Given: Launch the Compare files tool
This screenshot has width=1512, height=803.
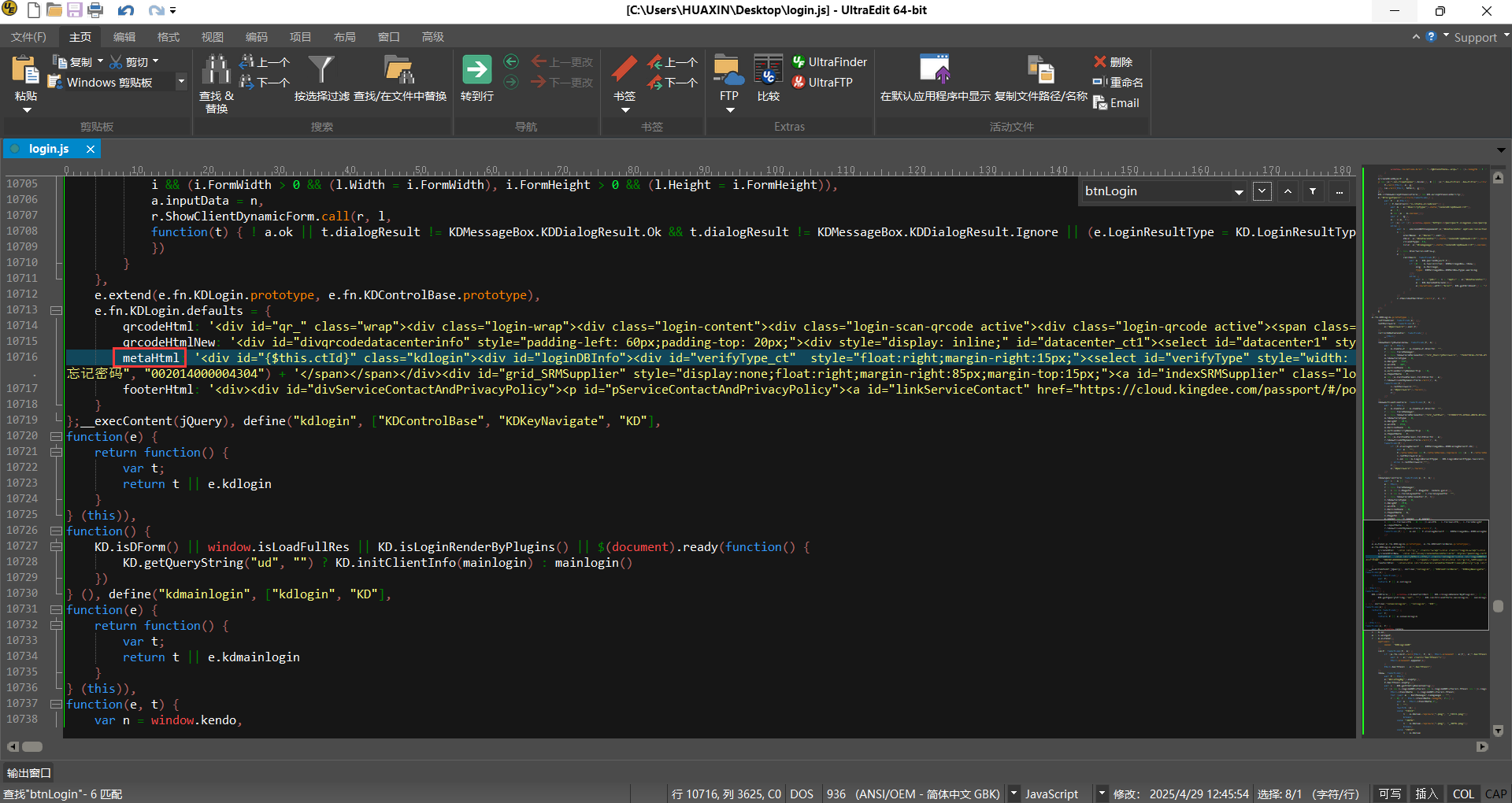Looking at the screenshot, I should (x=768, y=71).
